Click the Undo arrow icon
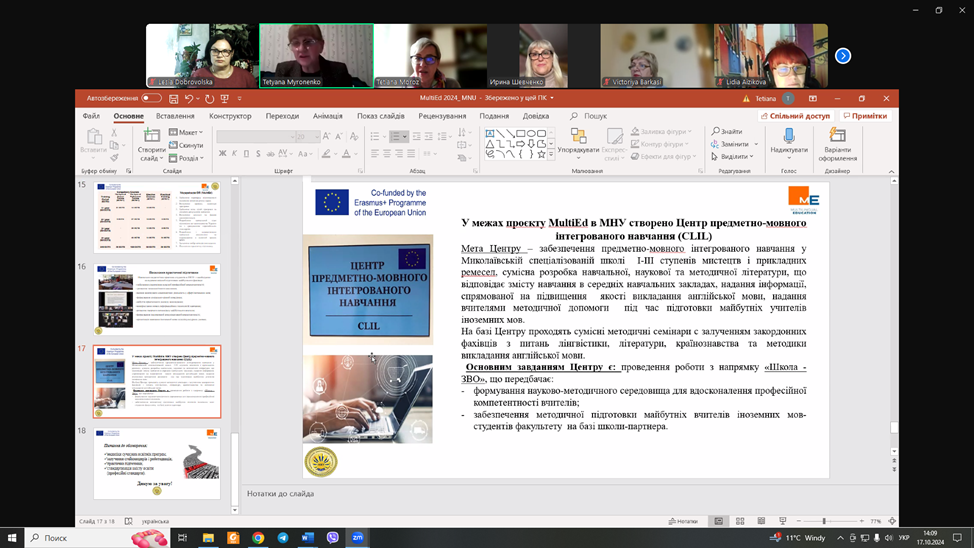This screenshot has height=548, width=974. [189, 99]
